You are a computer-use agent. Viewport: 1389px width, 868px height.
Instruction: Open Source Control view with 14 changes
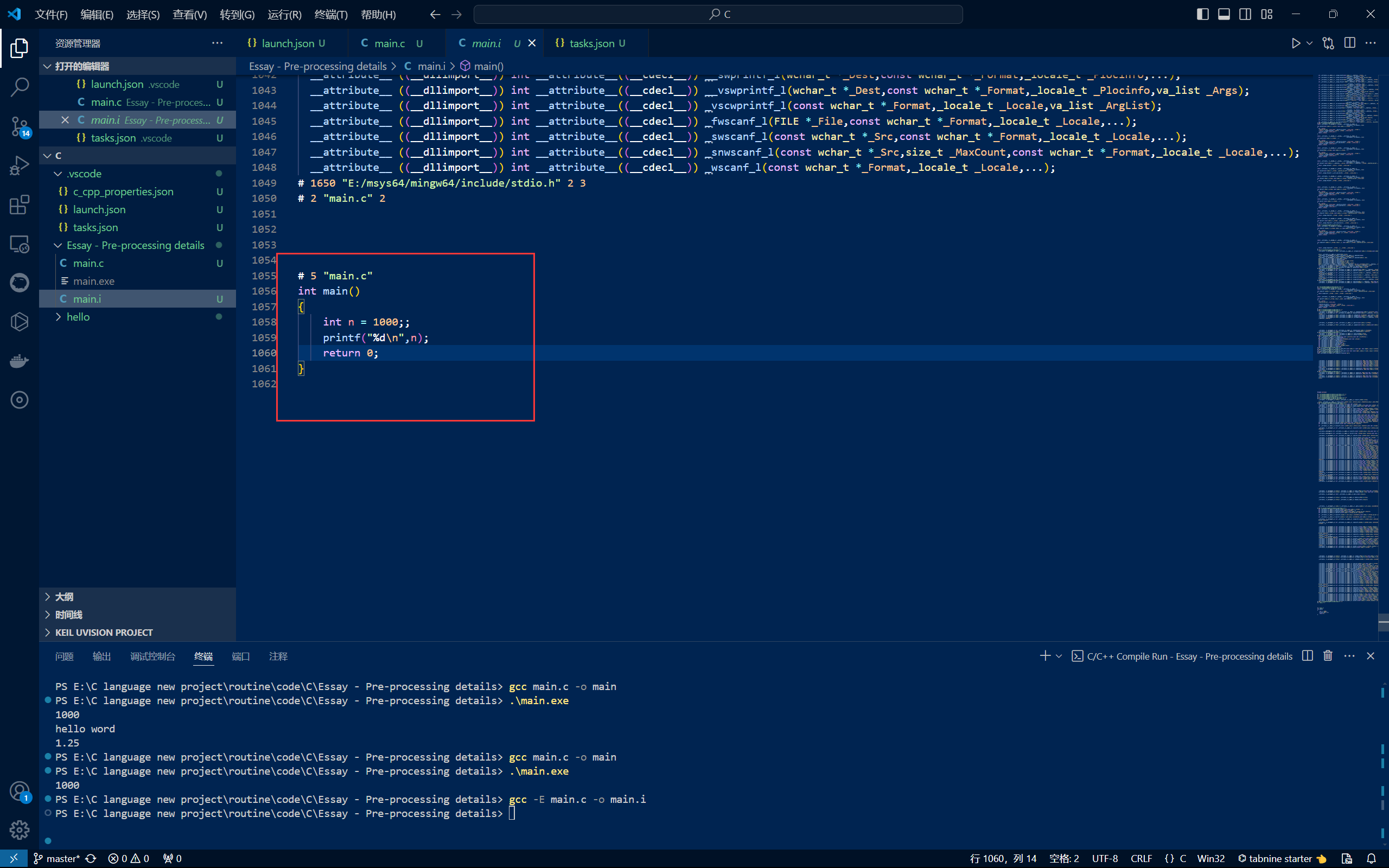(20, 127)
